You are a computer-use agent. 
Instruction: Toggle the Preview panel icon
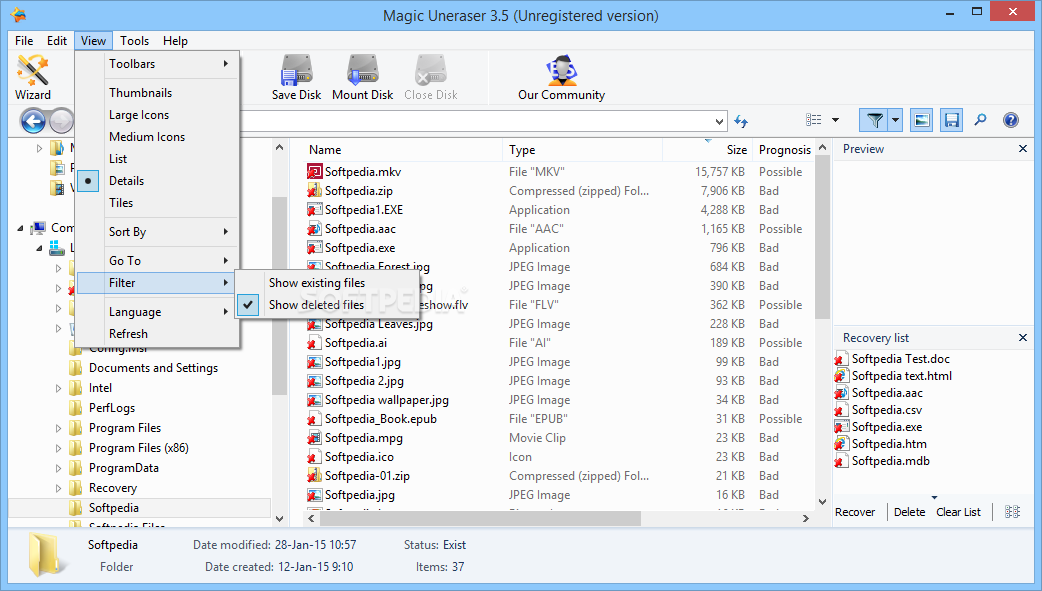pos(921,120)
